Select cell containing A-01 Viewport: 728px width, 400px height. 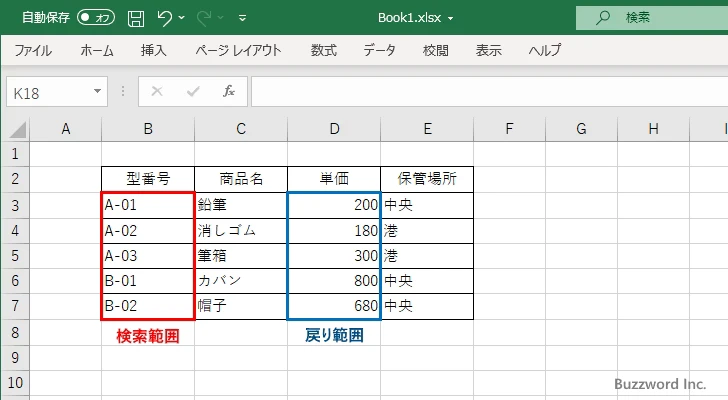click(148, 205)
